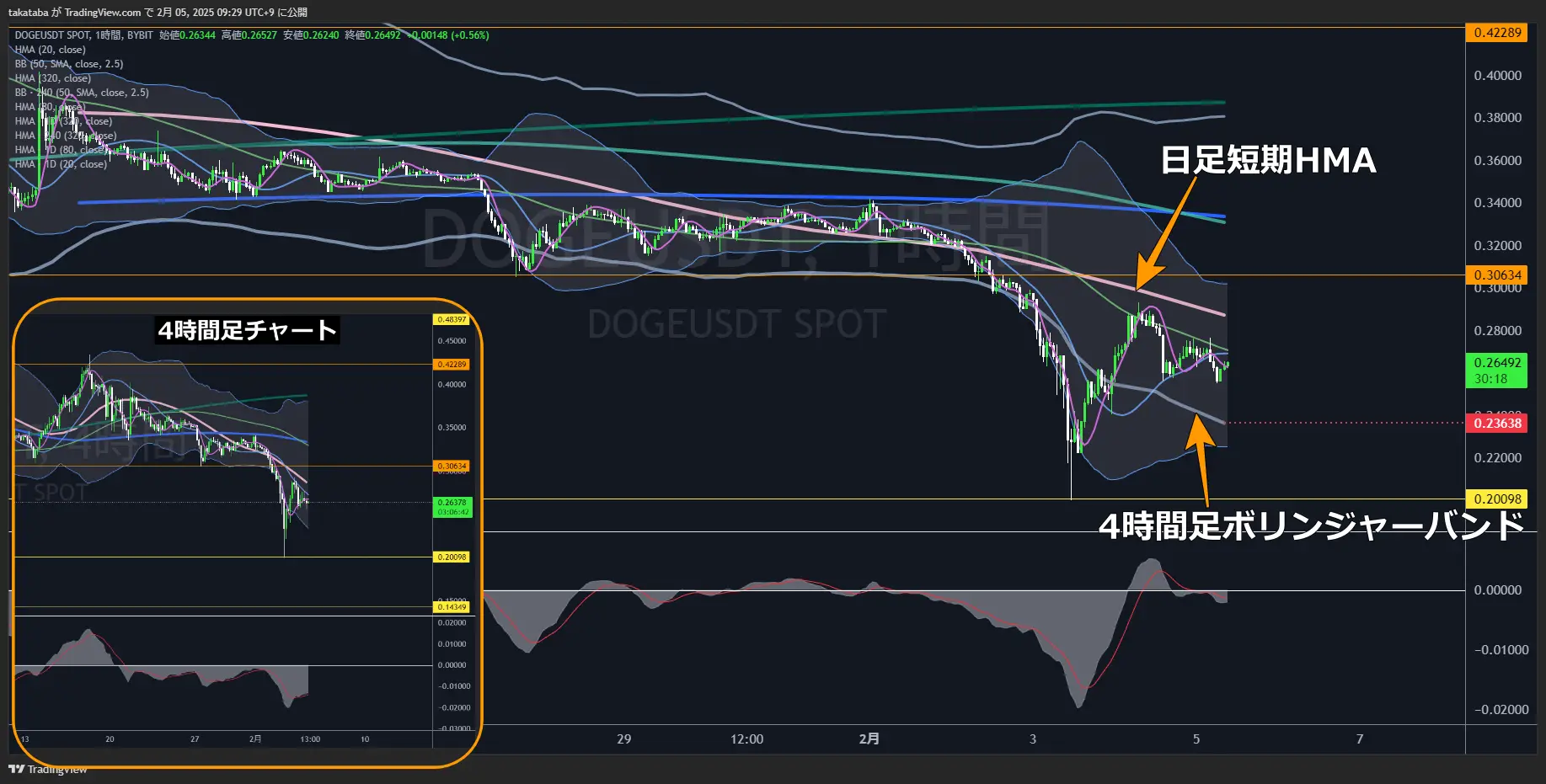Viewport: 1546px width, 784px height.
Task: Click the TradingView logo at bottom left
Action: click(x=48, y=769)
